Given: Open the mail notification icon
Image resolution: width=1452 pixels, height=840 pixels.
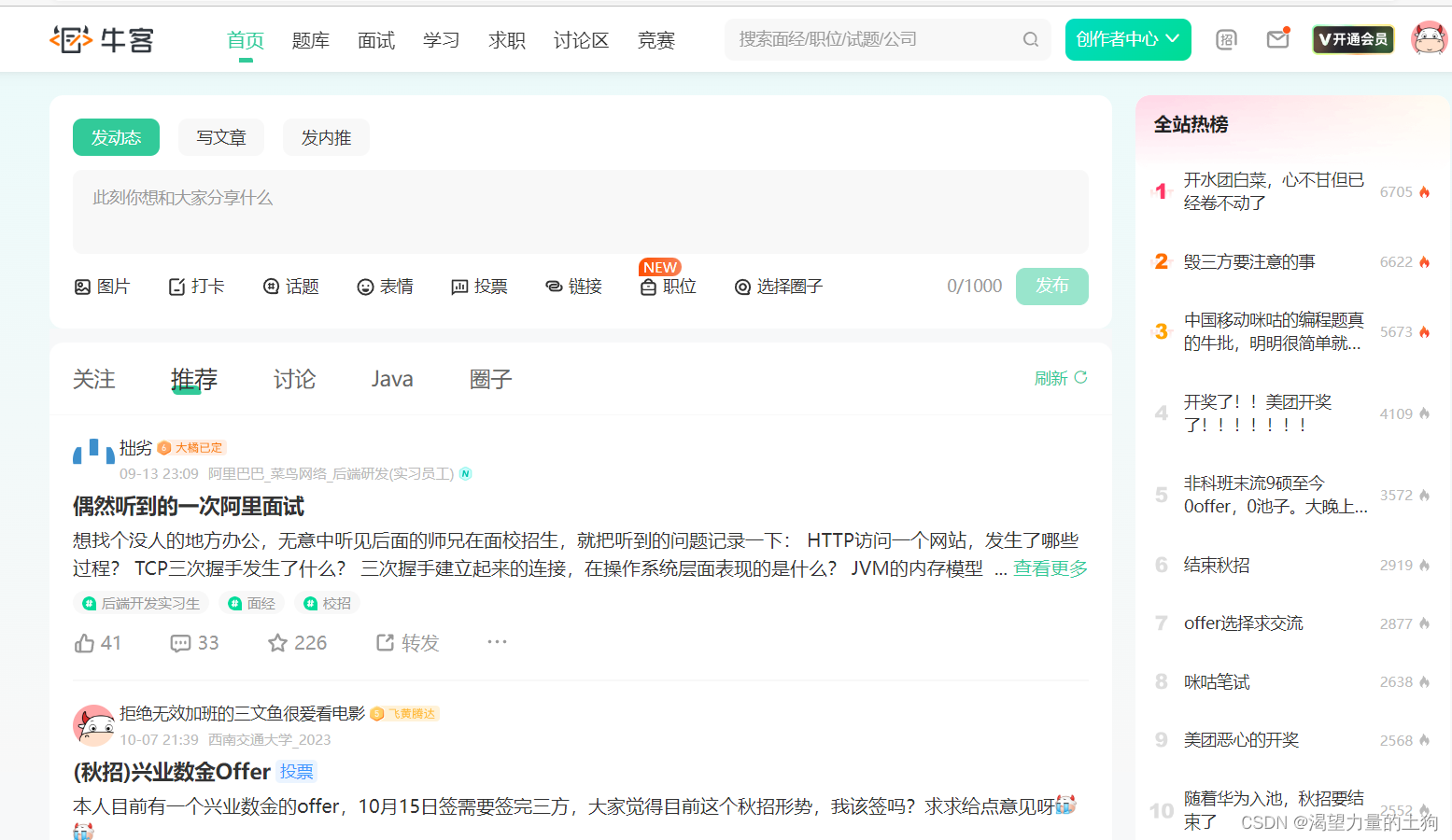Looking at the screenshot, I should tap(1277, 39).
